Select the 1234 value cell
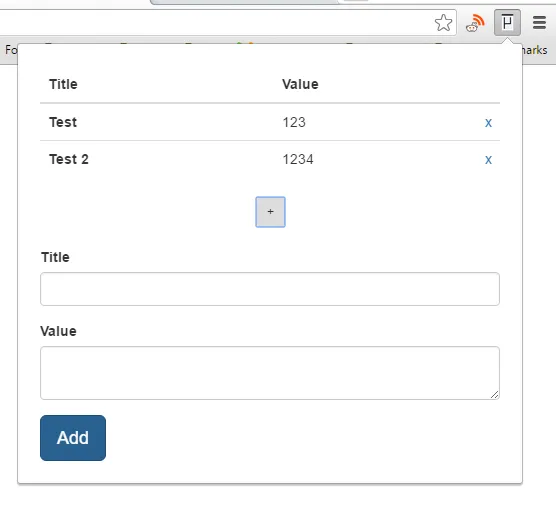Screen dimensions: 556x514 pyautogui.click(x=298, y=160)
